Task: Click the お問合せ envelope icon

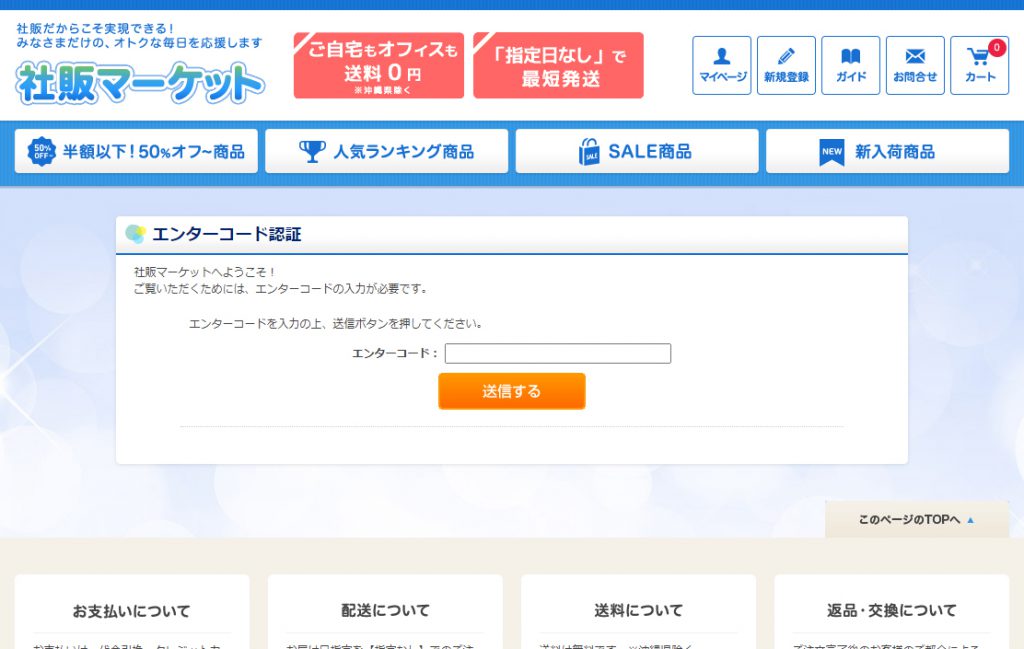Action: (x=914, y=58)
